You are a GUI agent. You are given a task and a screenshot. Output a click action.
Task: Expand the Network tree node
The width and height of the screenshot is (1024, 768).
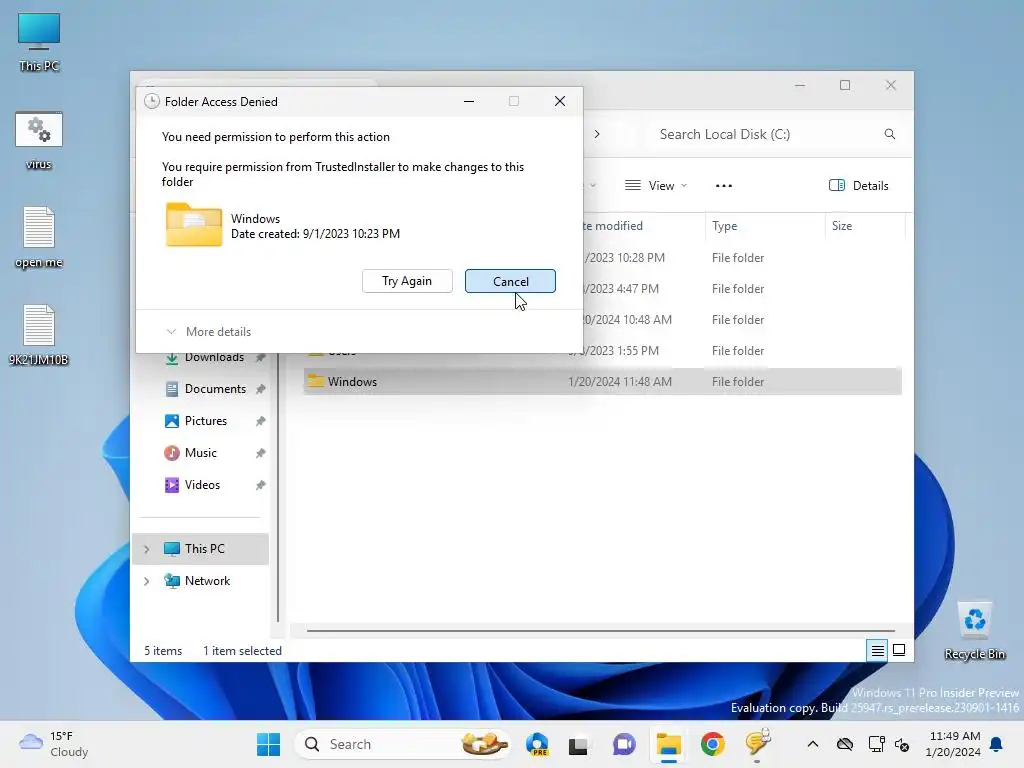tap(147, 581)
